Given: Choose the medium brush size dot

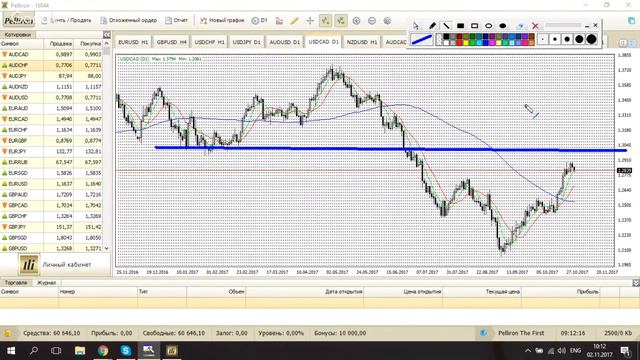Looking at the screenshot, I should coord(567,39).
